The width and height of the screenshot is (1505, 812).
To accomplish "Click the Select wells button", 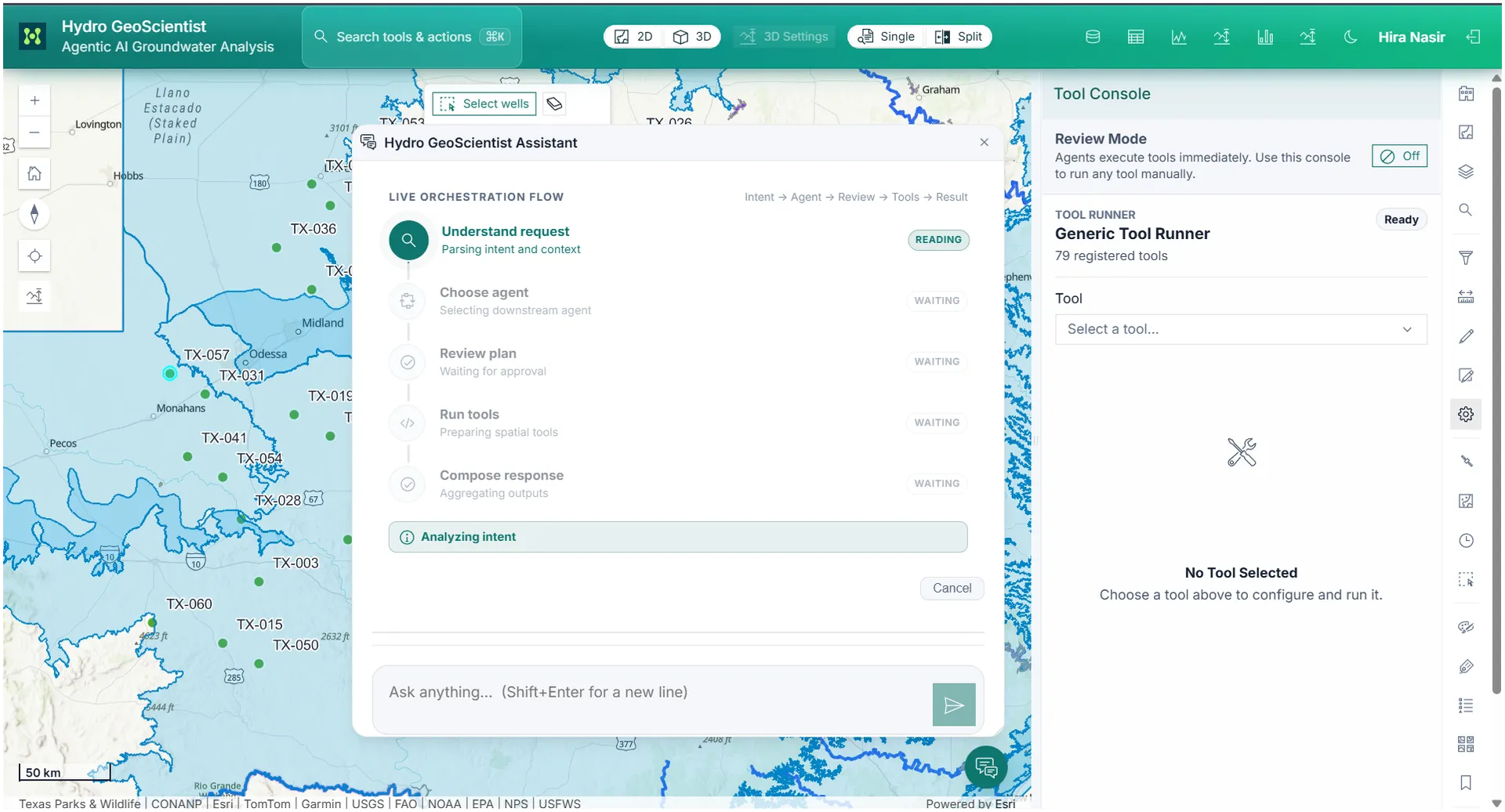I will [x=484, y=103].
